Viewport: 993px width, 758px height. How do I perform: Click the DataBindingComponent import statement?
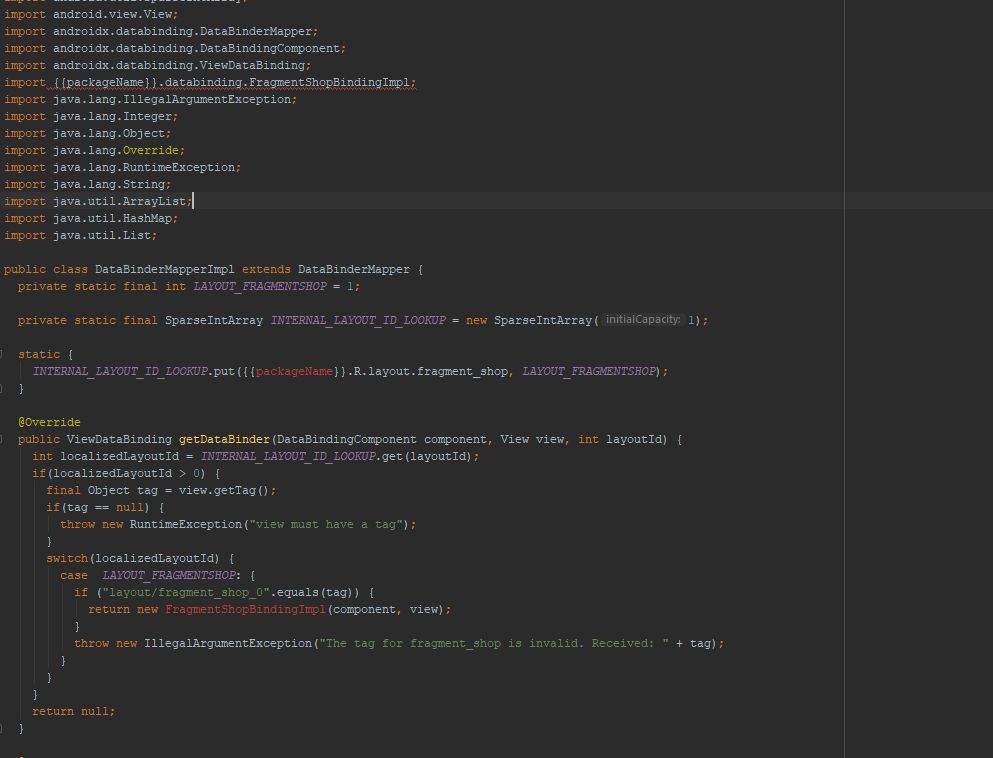tap(175, 48)
